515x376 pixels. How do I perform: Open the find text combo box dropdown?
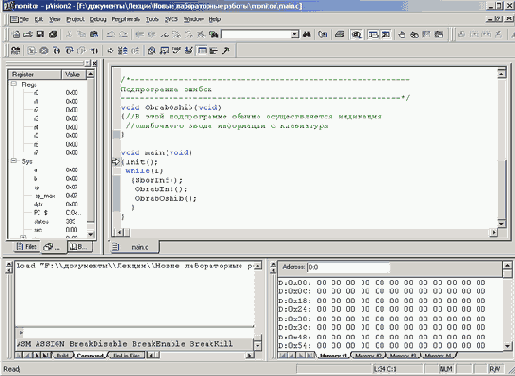[295, 34]
